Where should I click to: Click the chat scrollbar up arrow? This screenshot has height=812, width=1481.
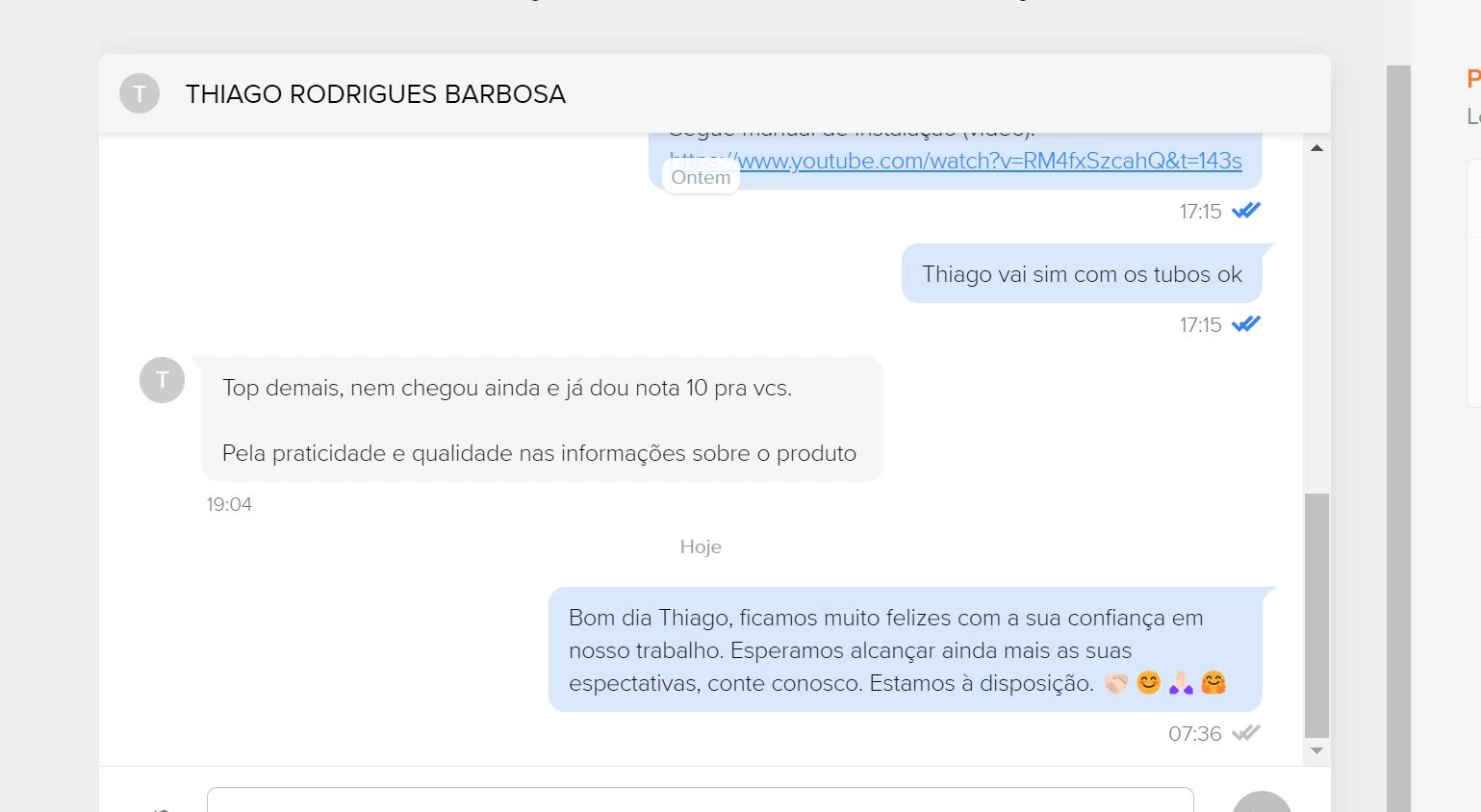(1316, 147)
